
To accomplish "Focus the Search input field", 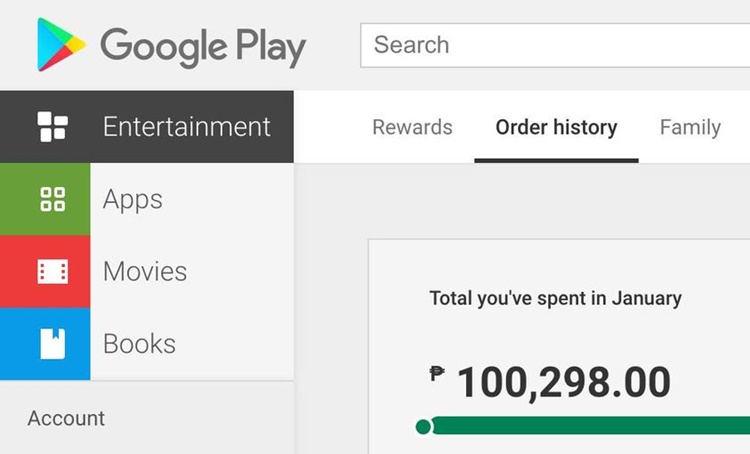I will tap(555, 45).
